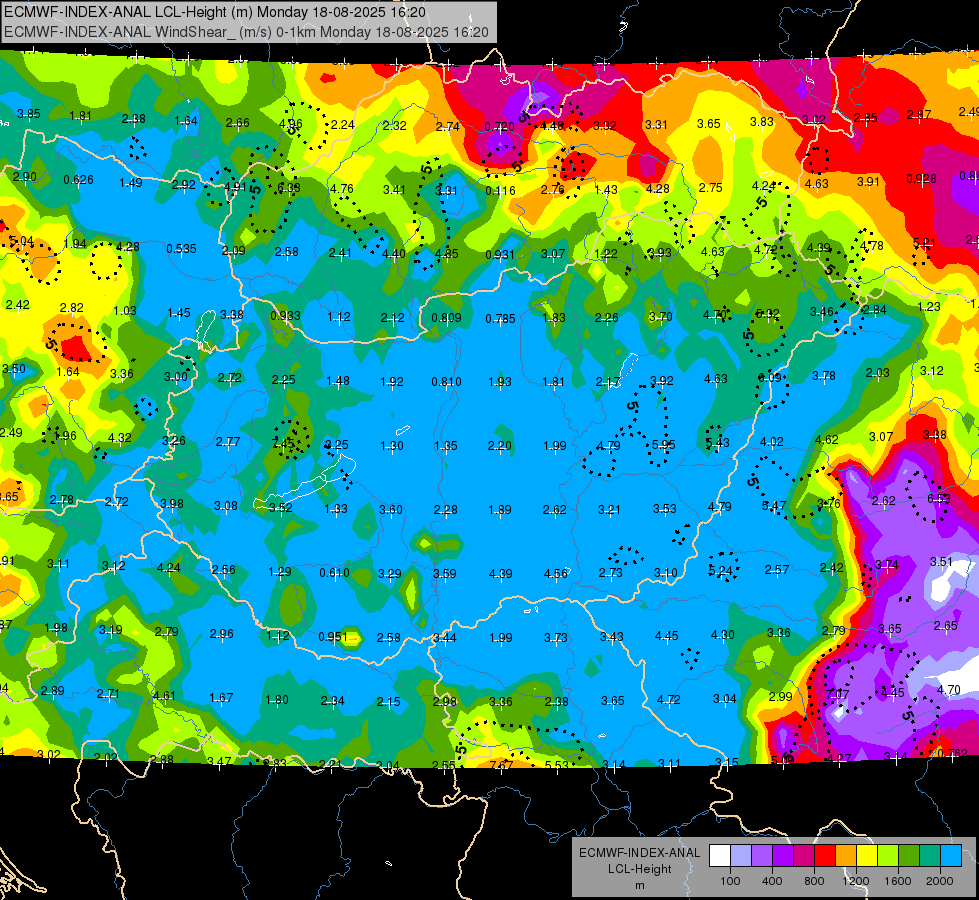
Task: Click the teal legend swatch
Action: point(930,855)
